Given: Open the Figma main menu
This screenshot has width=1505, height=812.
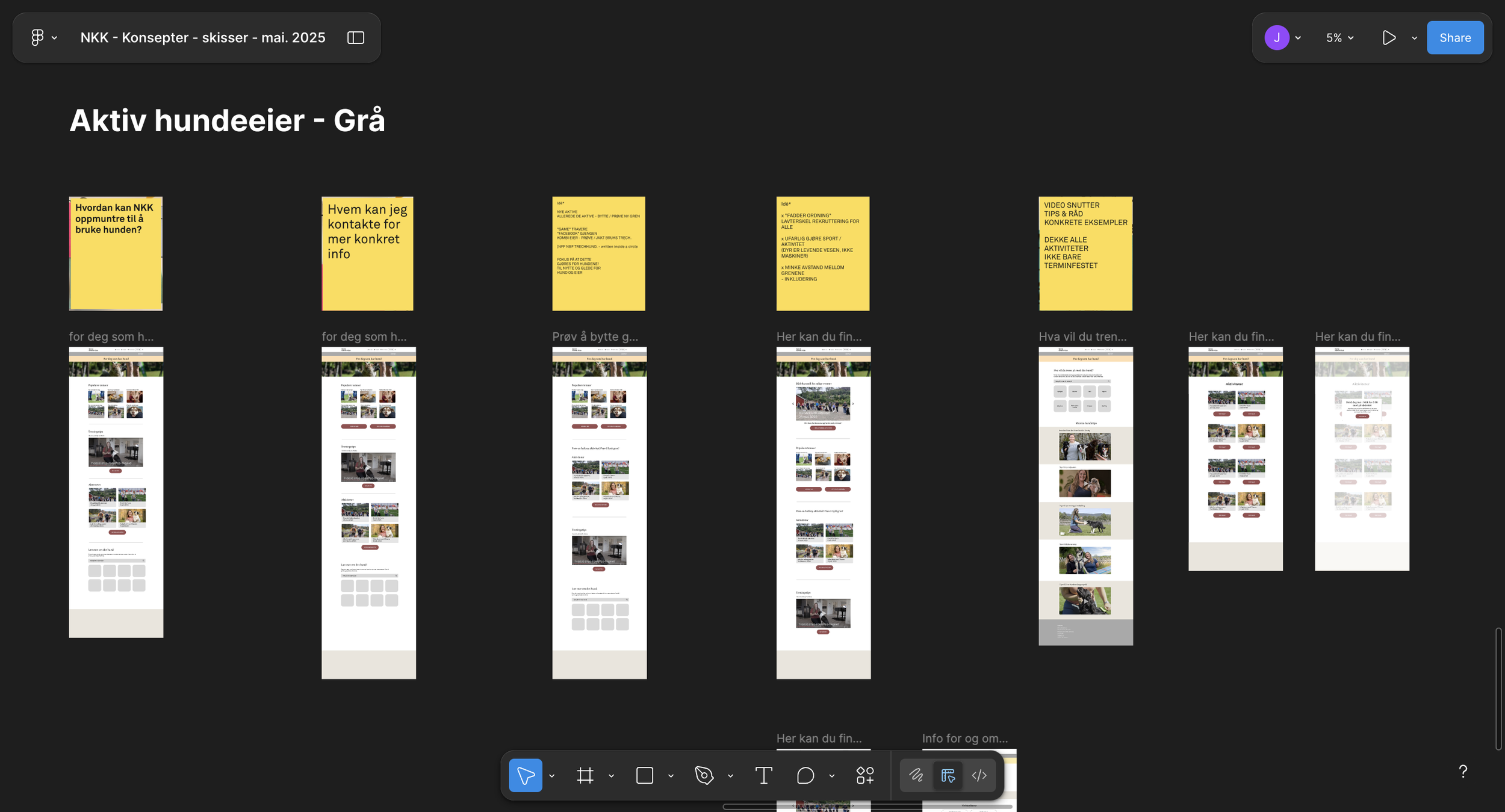Looking at the screenshot, I should pyautogui.click(x=38, y=37).
